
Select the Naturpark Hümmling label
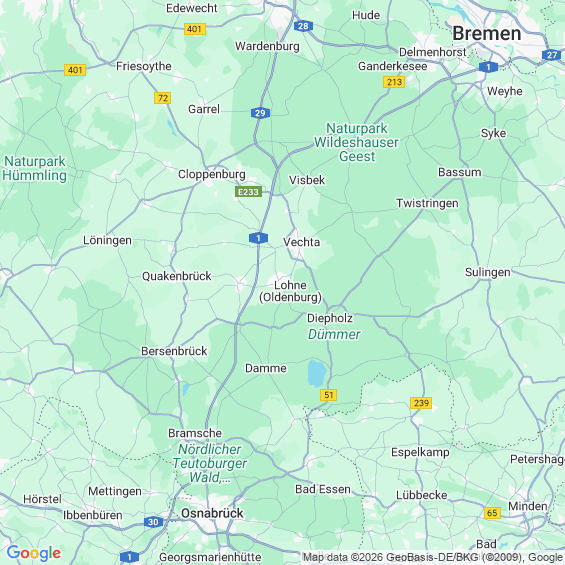35,168
